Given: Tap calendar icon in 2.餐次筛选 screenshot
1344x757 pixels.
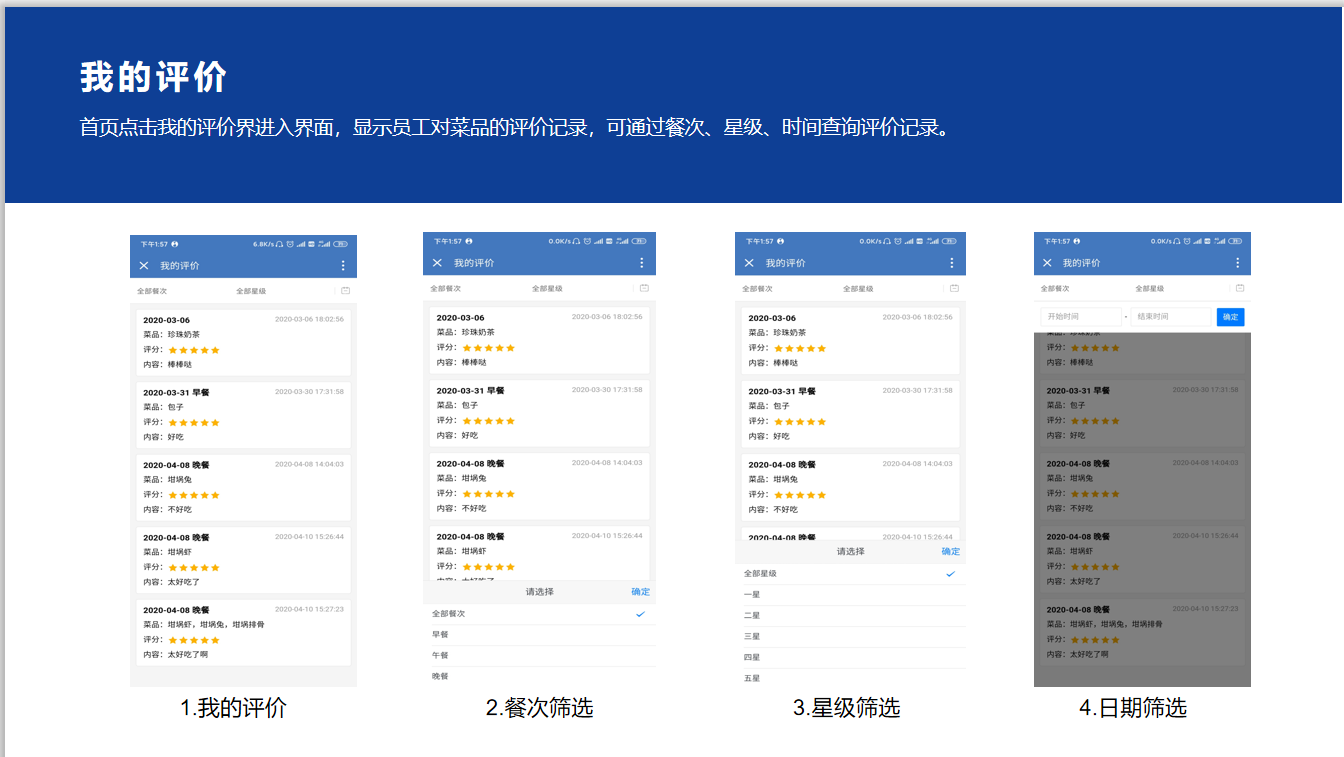Looking at the screenshot, I should [x=644, y=288].
